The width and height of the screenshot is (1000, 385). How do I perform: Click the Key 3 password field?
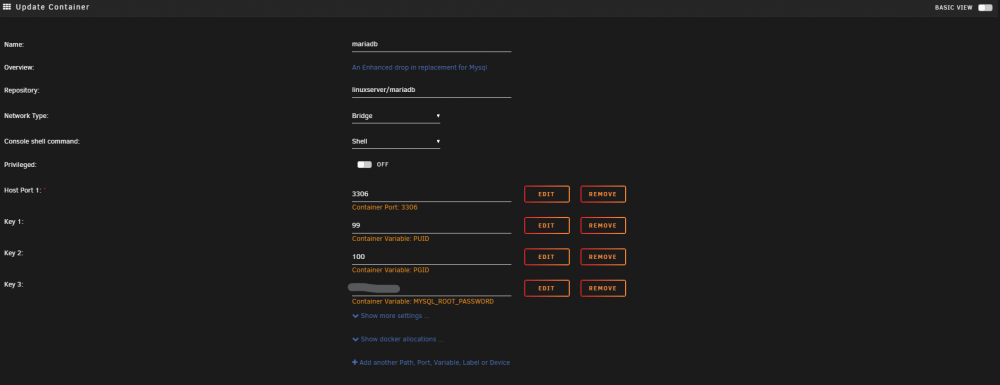[431, 288]
